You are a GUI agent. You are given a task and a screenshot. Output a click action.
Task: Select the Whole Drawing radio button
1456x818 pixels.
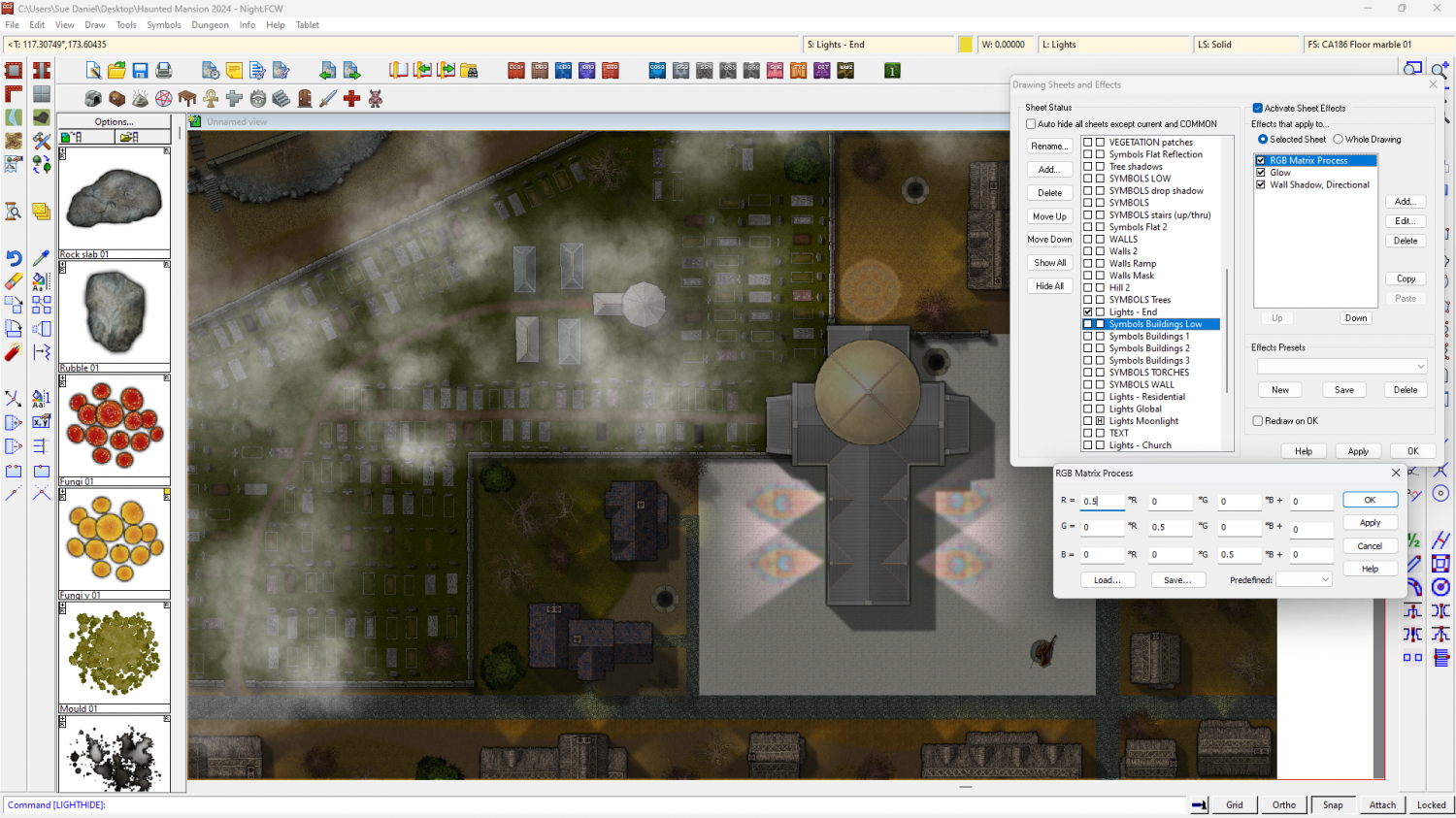point(1339,140)
